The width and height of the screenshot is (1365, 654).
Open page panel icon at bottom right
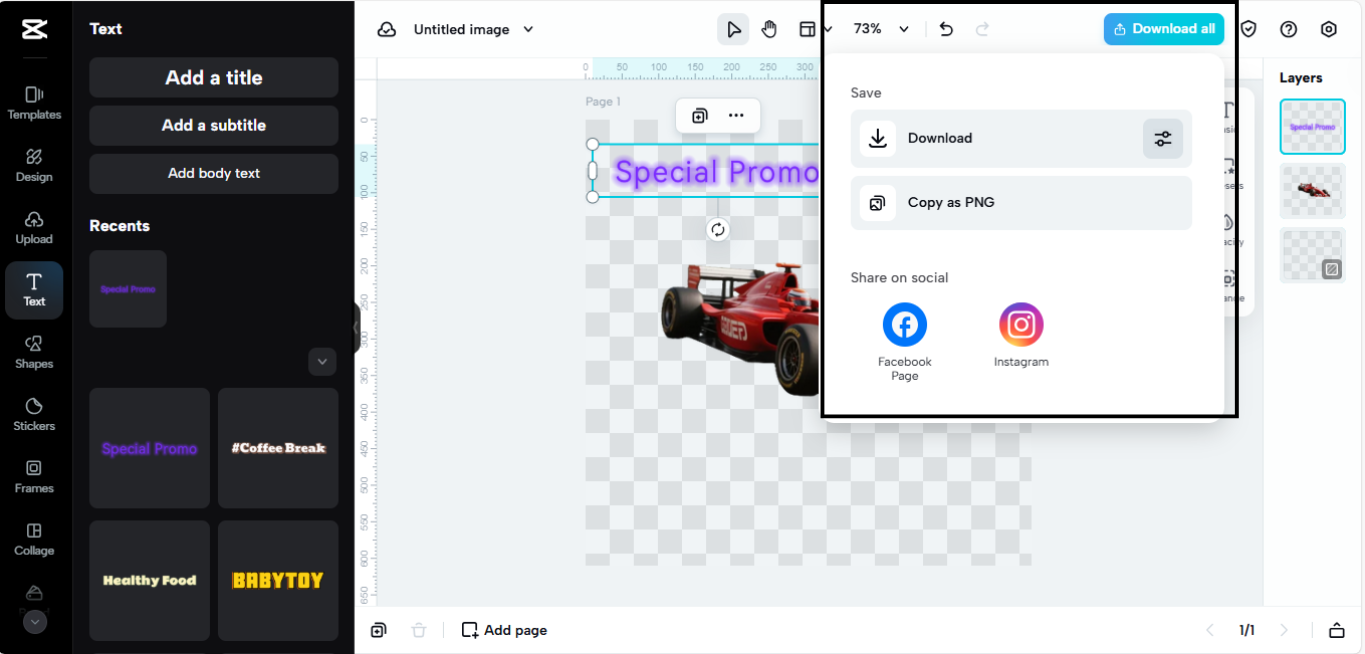tap(1336, 630)
